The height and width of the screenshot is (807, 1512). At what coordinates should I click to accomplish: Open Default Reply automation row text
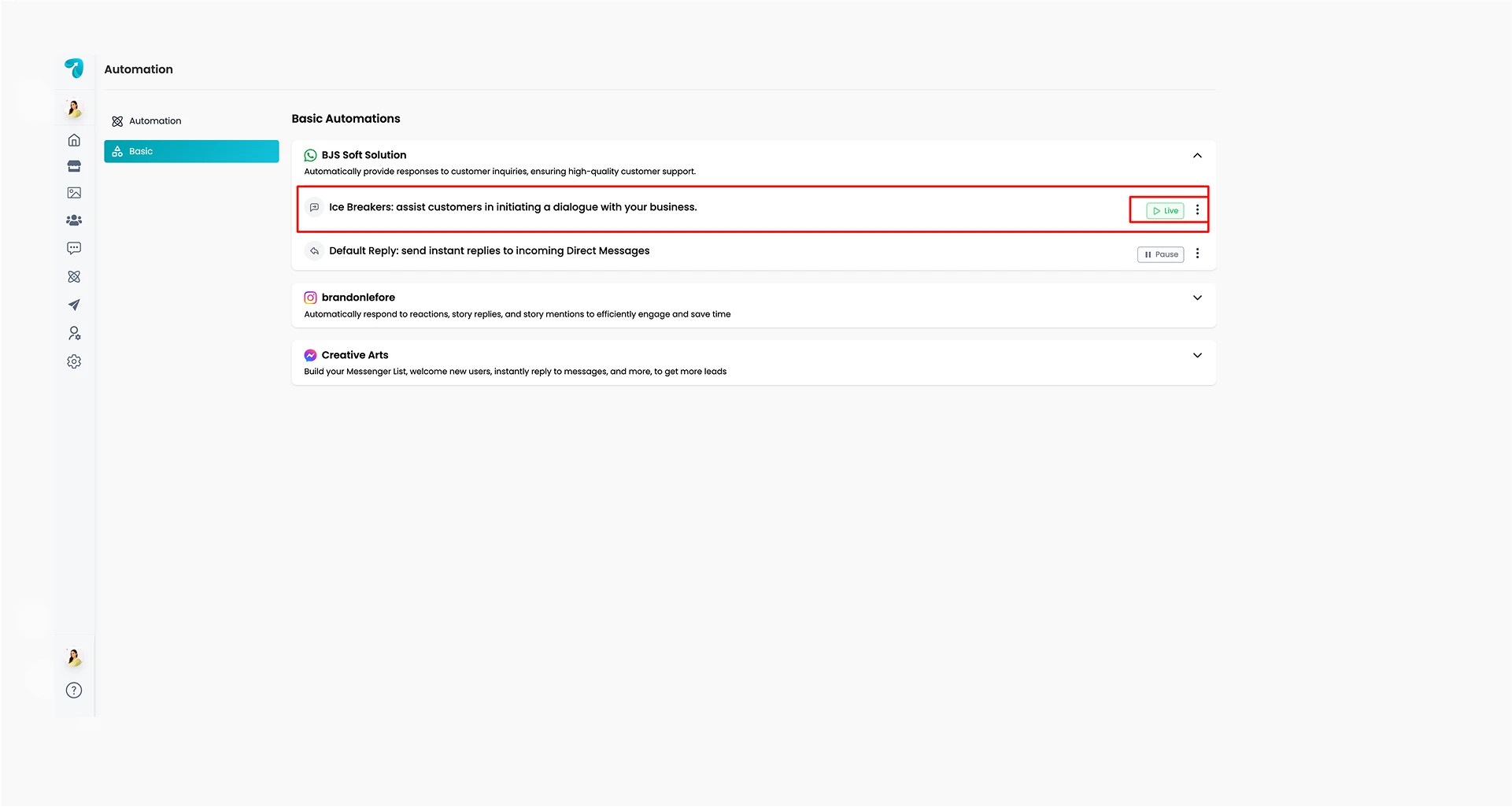tap(490, 251)
